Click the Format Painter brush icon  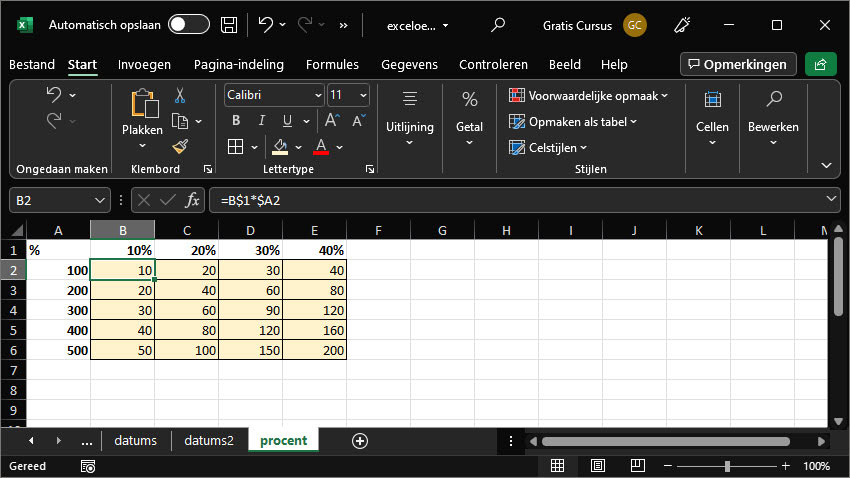coord(180,146)
